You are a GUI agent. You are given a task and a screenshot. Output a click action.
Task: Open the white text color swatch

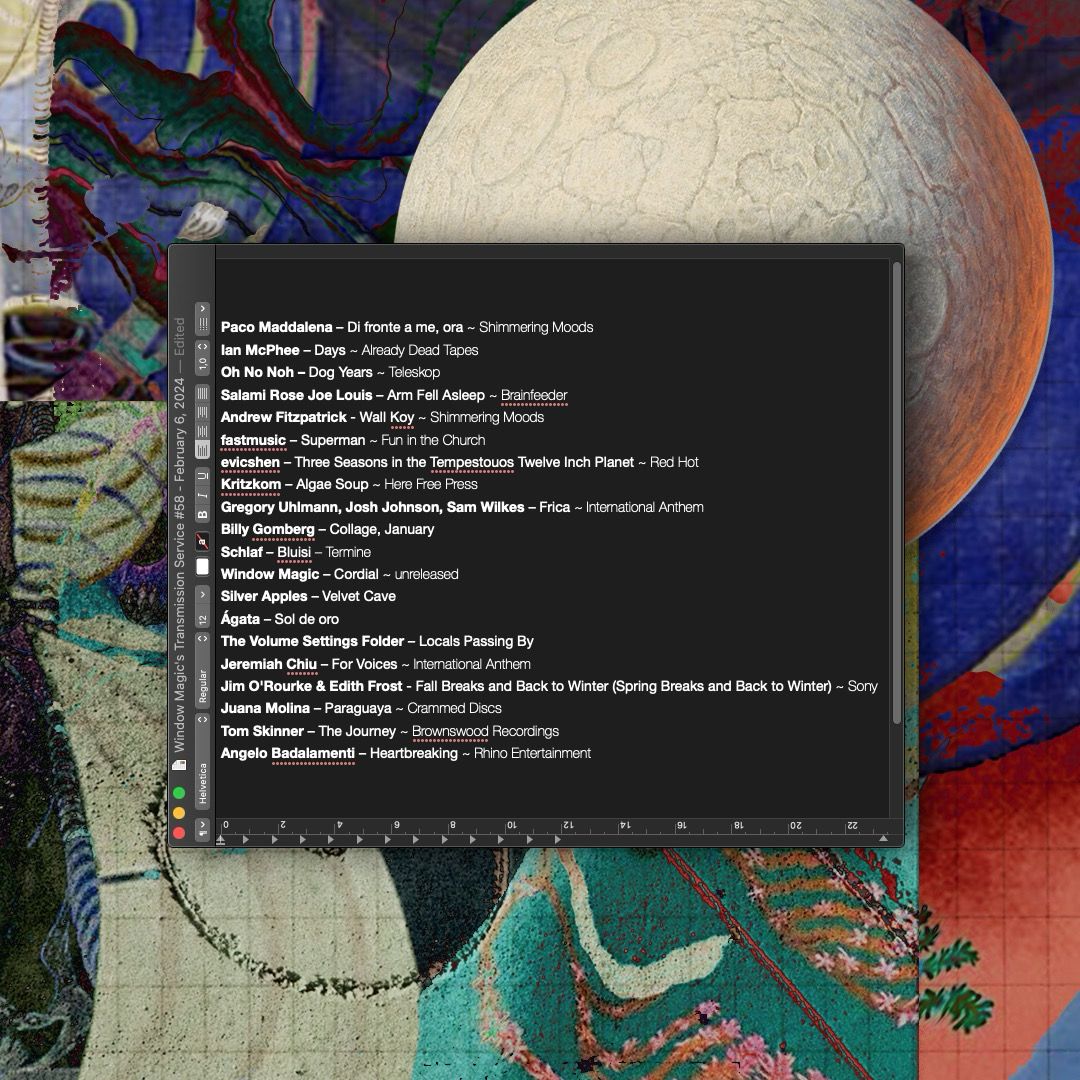pyautogui.click(x=202, y=566)
